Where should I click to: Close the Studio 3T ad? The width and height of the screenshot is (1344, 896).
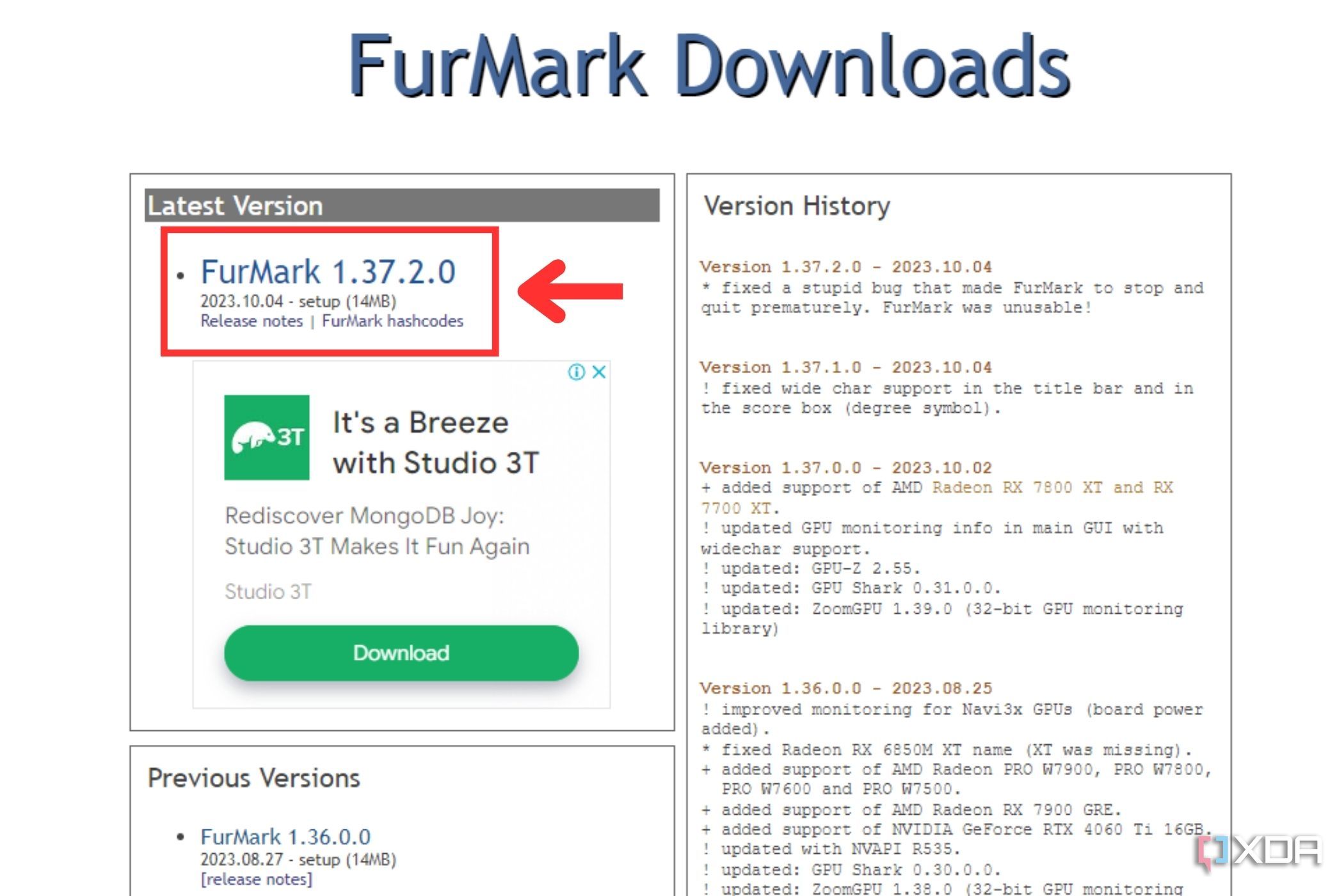click(599, 372)
